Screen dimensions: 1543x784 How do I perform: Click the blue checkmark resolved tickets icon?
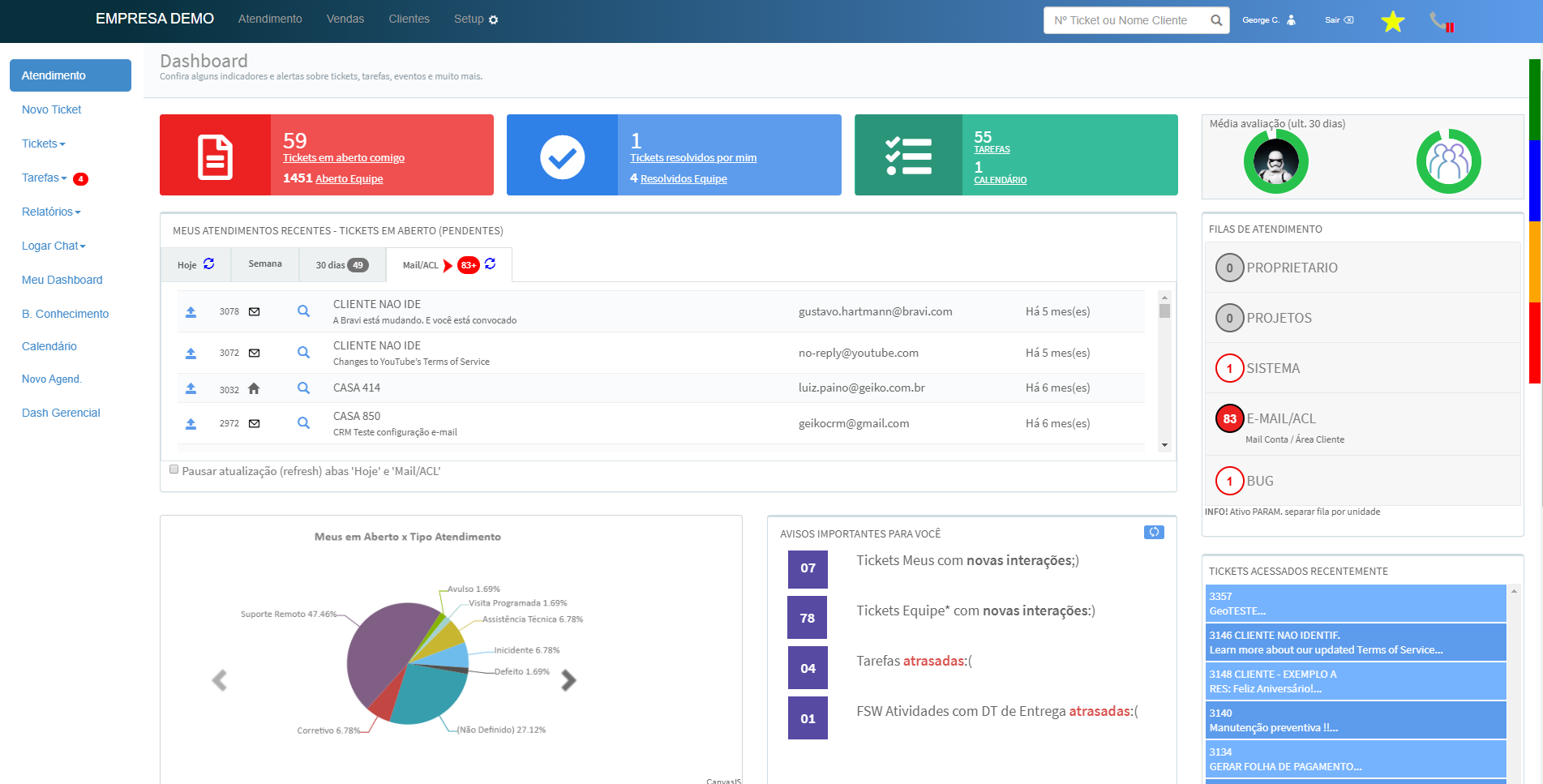point(562,156)
